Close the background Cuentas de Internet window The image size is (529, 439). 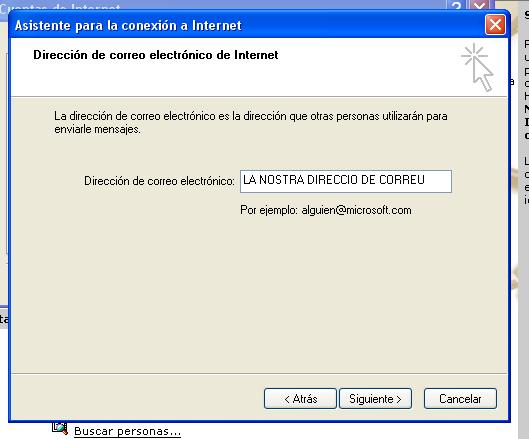[479, 5]
